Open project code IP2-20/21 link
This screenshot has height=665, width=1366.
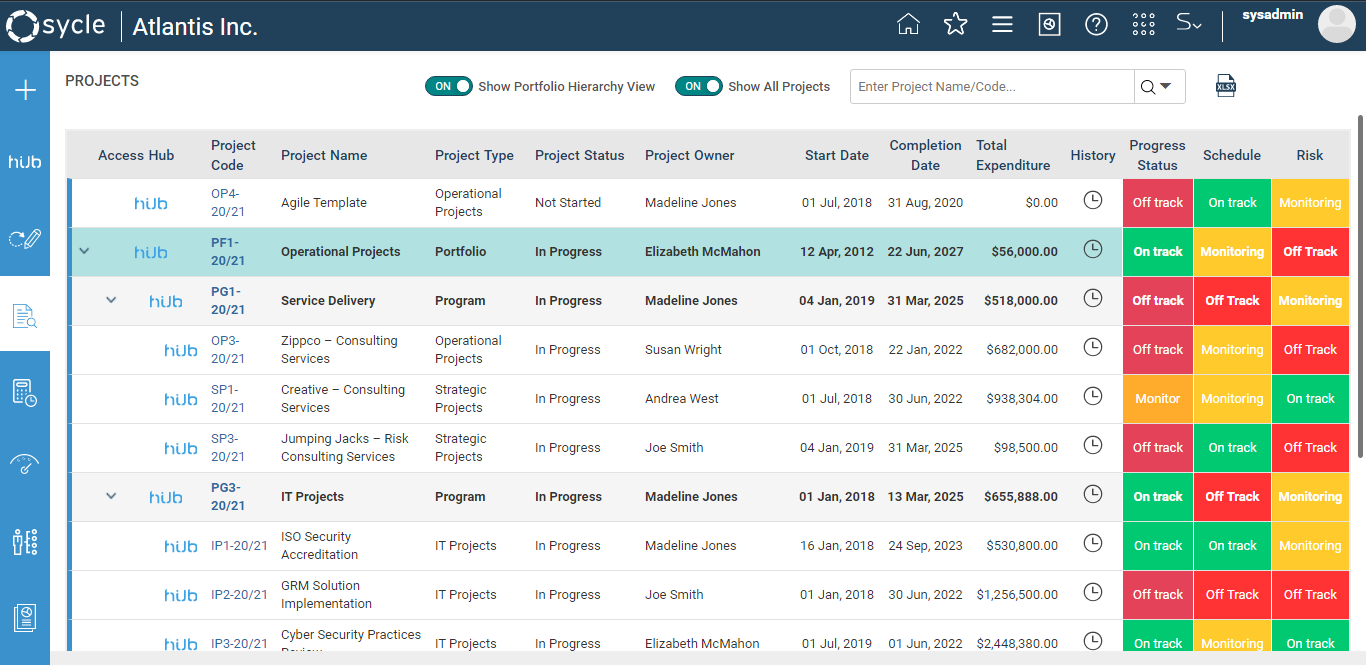(x=239, y=595)
